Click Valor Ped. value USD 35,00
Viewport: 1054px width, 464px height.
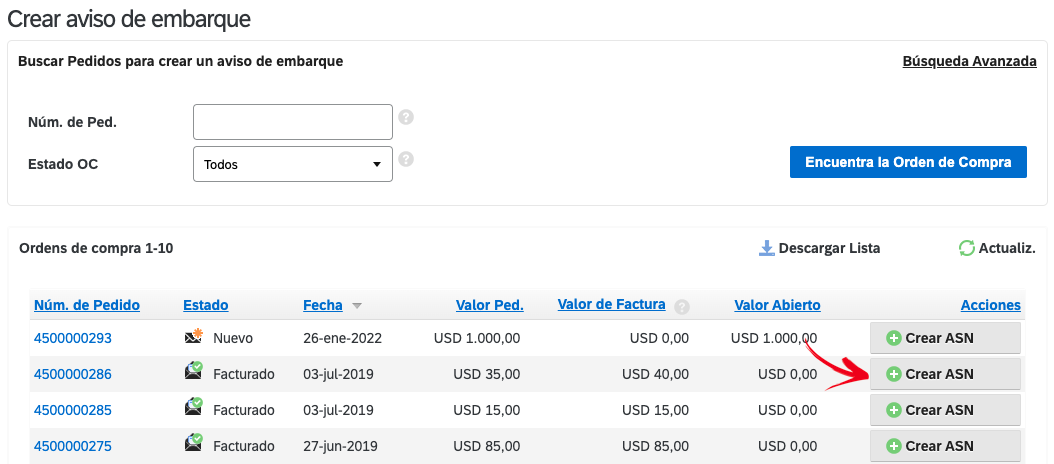(487, 374)
